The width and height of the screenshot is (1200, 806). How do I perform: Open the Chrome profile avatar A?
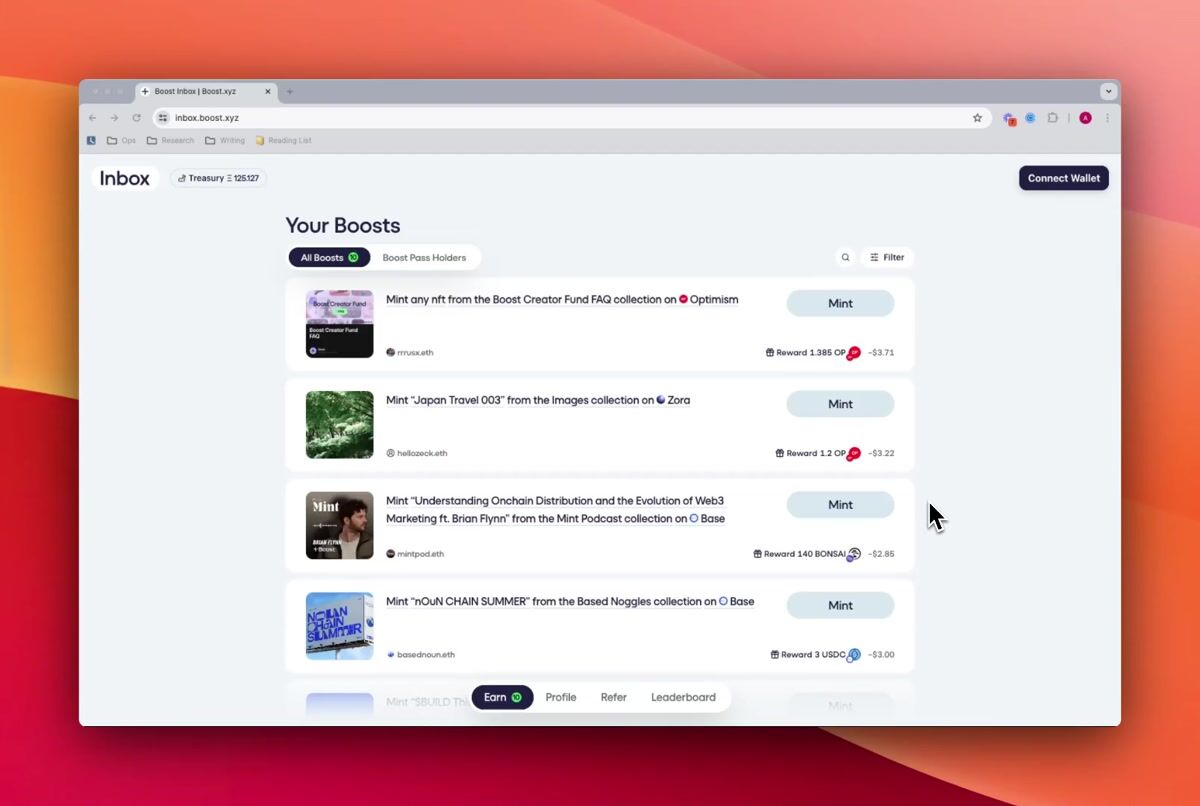(1085, 118)
